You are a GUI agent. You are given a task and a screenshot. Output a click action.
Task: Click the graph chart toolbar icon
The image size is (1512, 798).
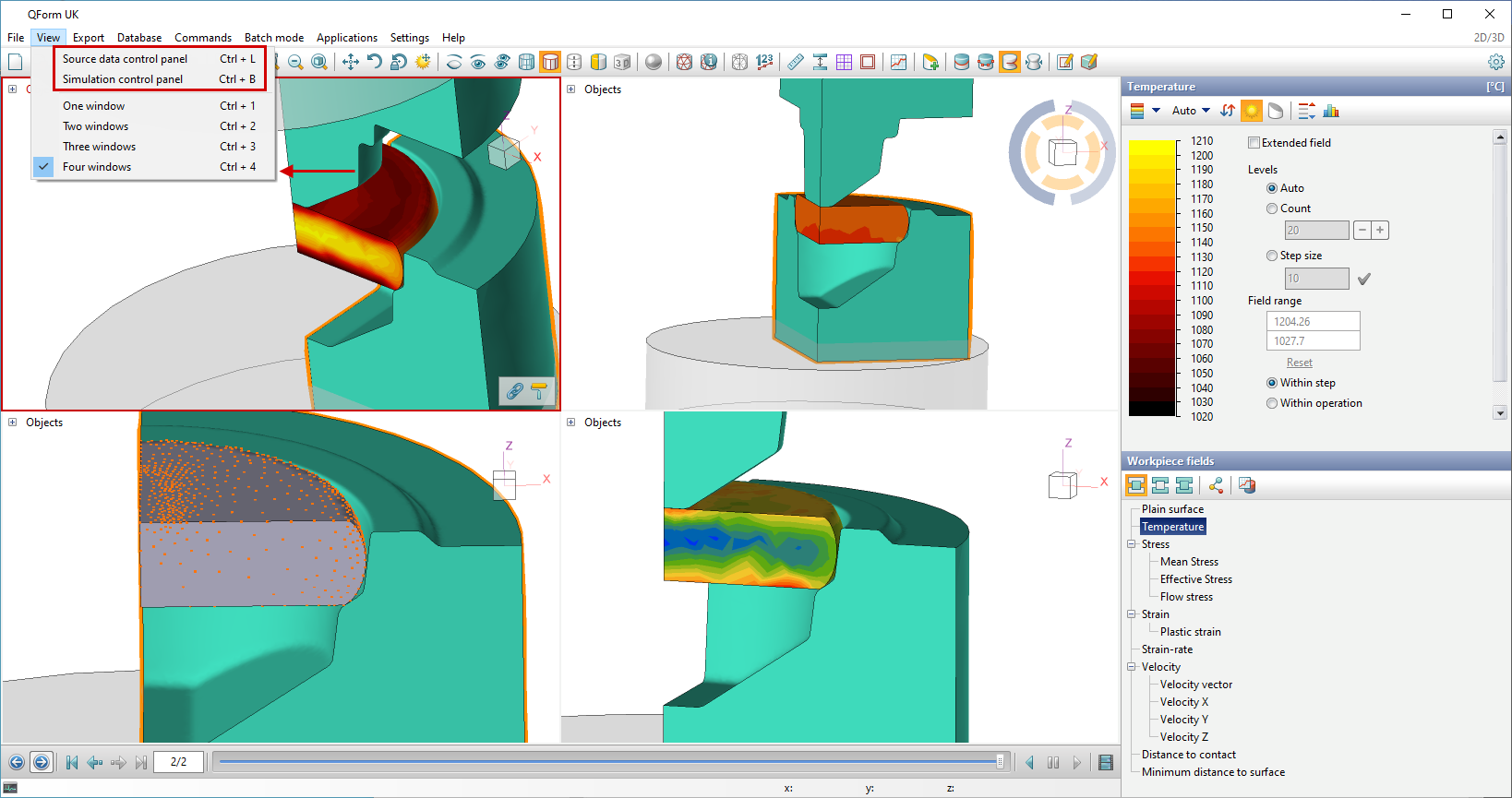pos(898,62)
